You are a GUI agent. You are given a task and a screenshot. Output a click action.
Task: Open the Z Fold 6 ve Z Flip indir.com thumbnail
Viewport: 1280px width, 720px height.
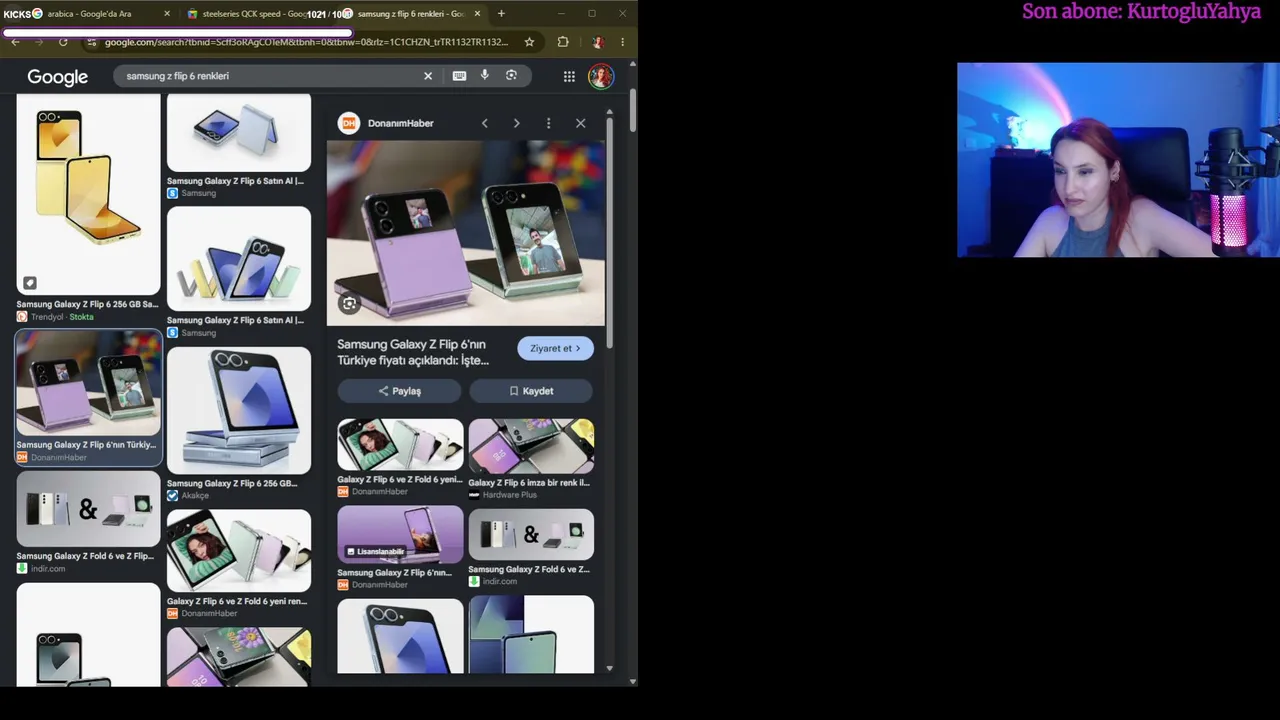[88, 509]
